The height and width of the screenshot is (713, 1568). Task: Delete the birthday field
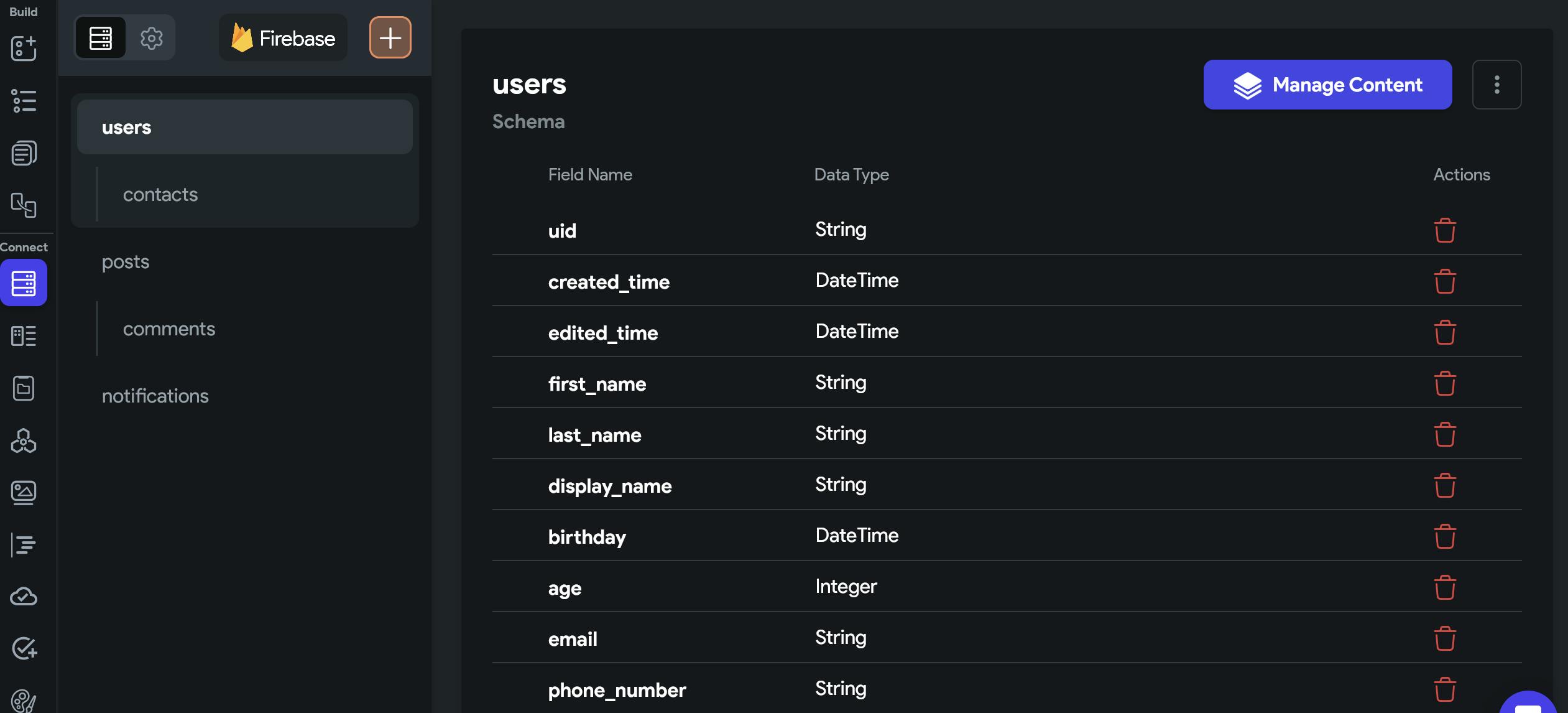coord(1444,536)
